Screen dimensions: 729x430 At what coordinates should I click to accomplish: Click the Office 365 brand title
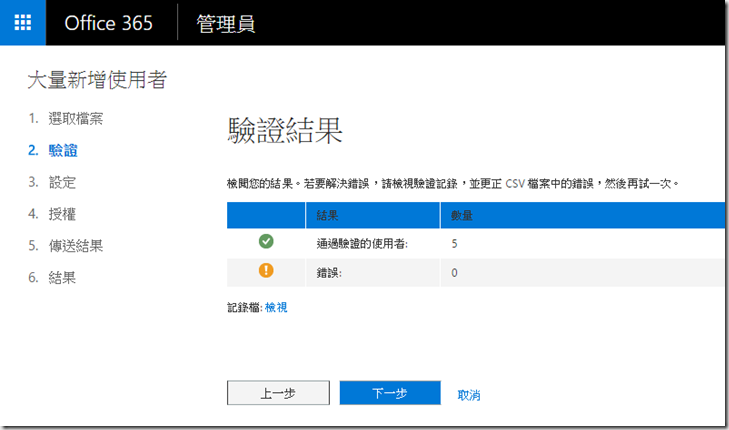108,23
